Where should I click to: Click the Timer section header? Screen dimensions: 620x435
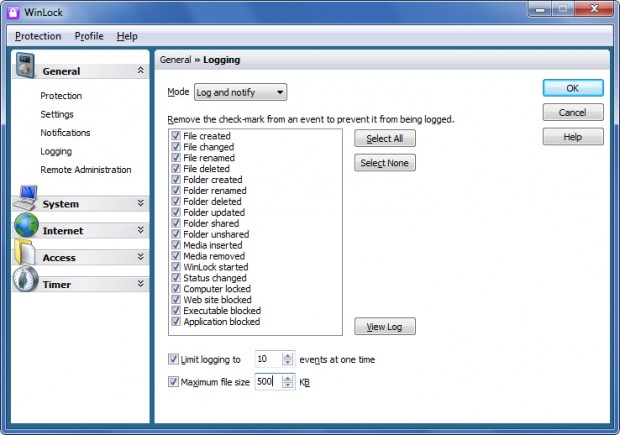pos(81,284)
